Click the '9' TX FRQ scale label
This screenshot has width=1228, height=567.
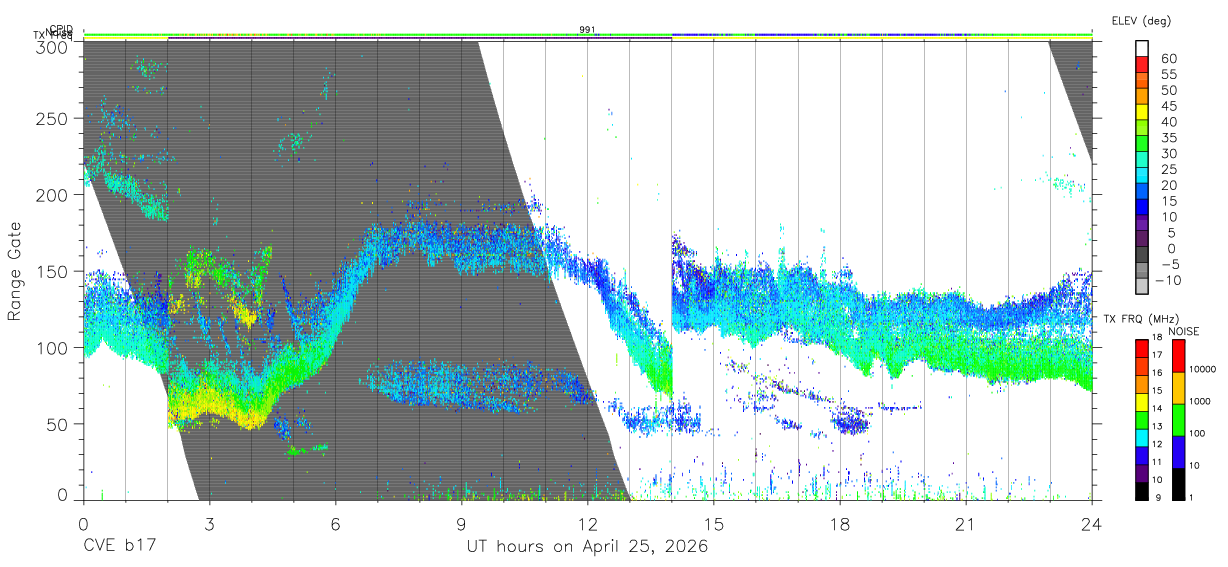click(x=1159, y=498)
